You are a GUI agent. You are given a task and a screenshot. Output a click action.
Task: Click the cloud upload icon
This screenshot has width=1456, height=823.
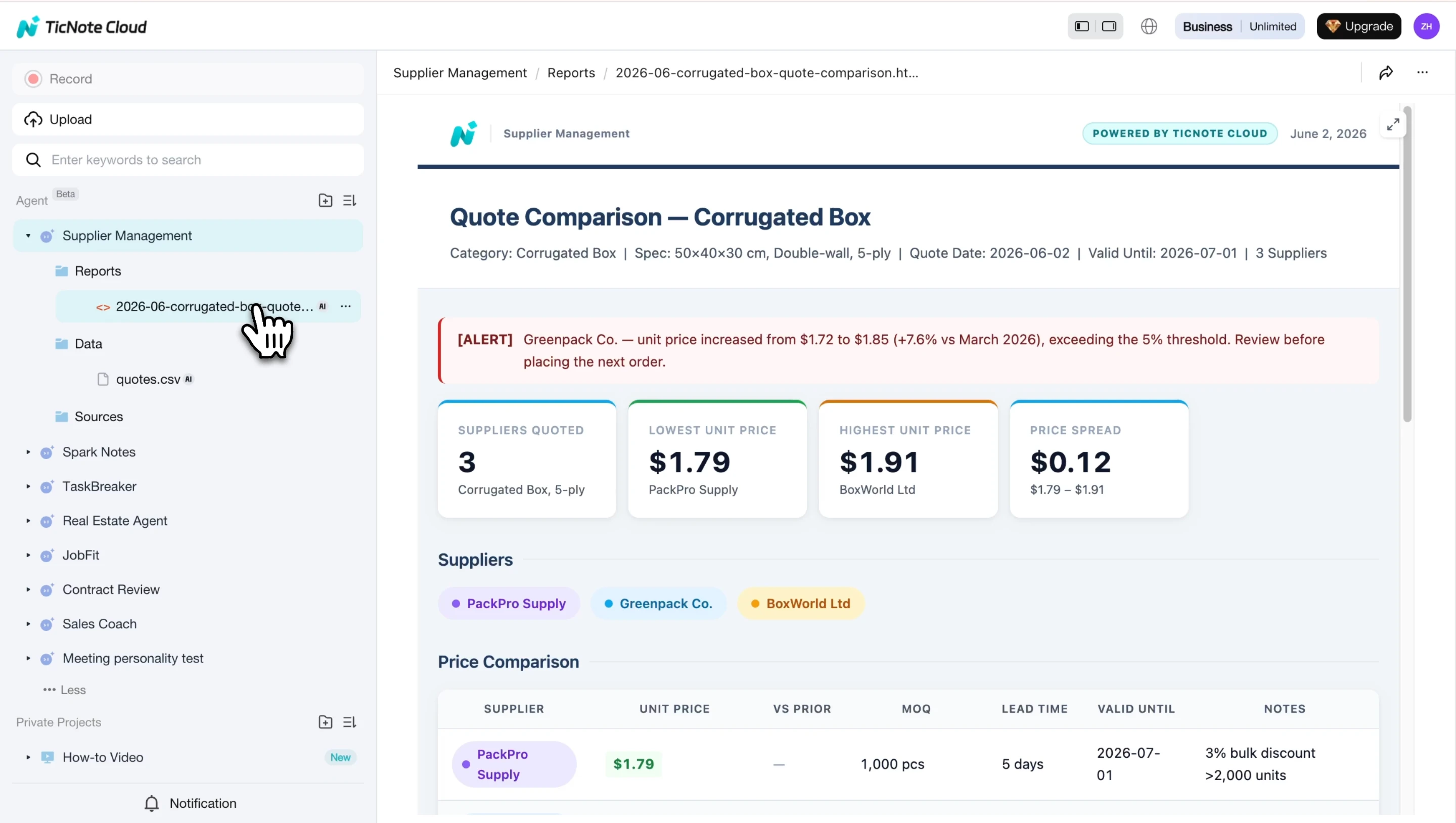click(33, 119)
